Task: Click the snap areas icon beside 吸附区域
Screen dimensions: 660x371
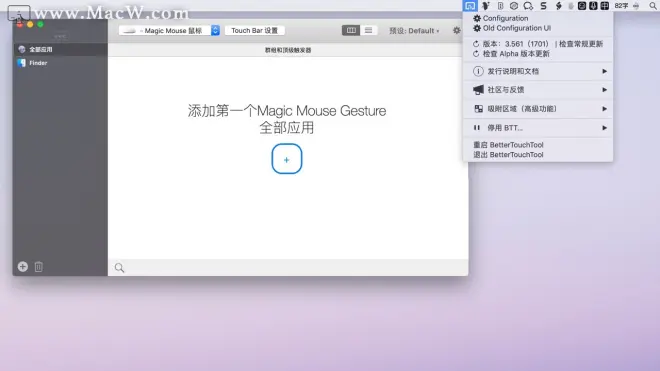Action: 479,109
